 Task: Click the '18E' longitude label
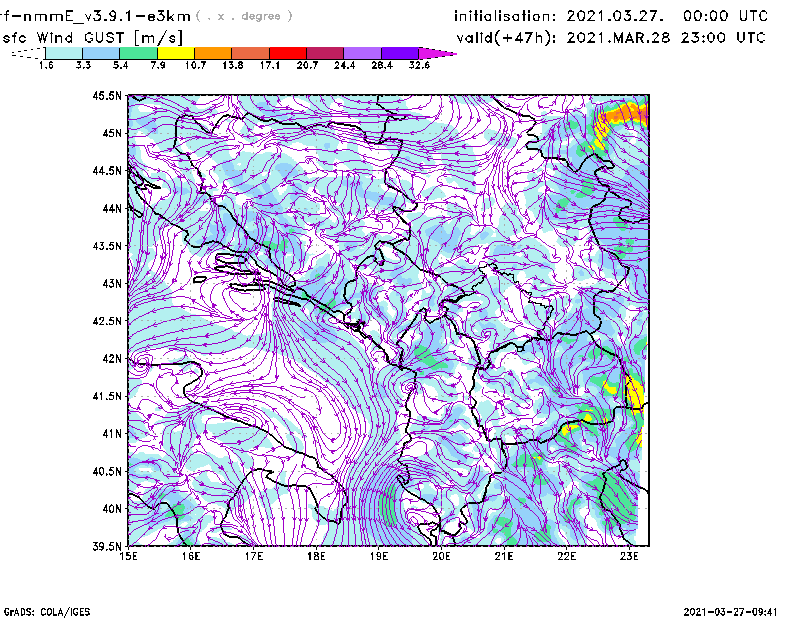tap(316, 556)
